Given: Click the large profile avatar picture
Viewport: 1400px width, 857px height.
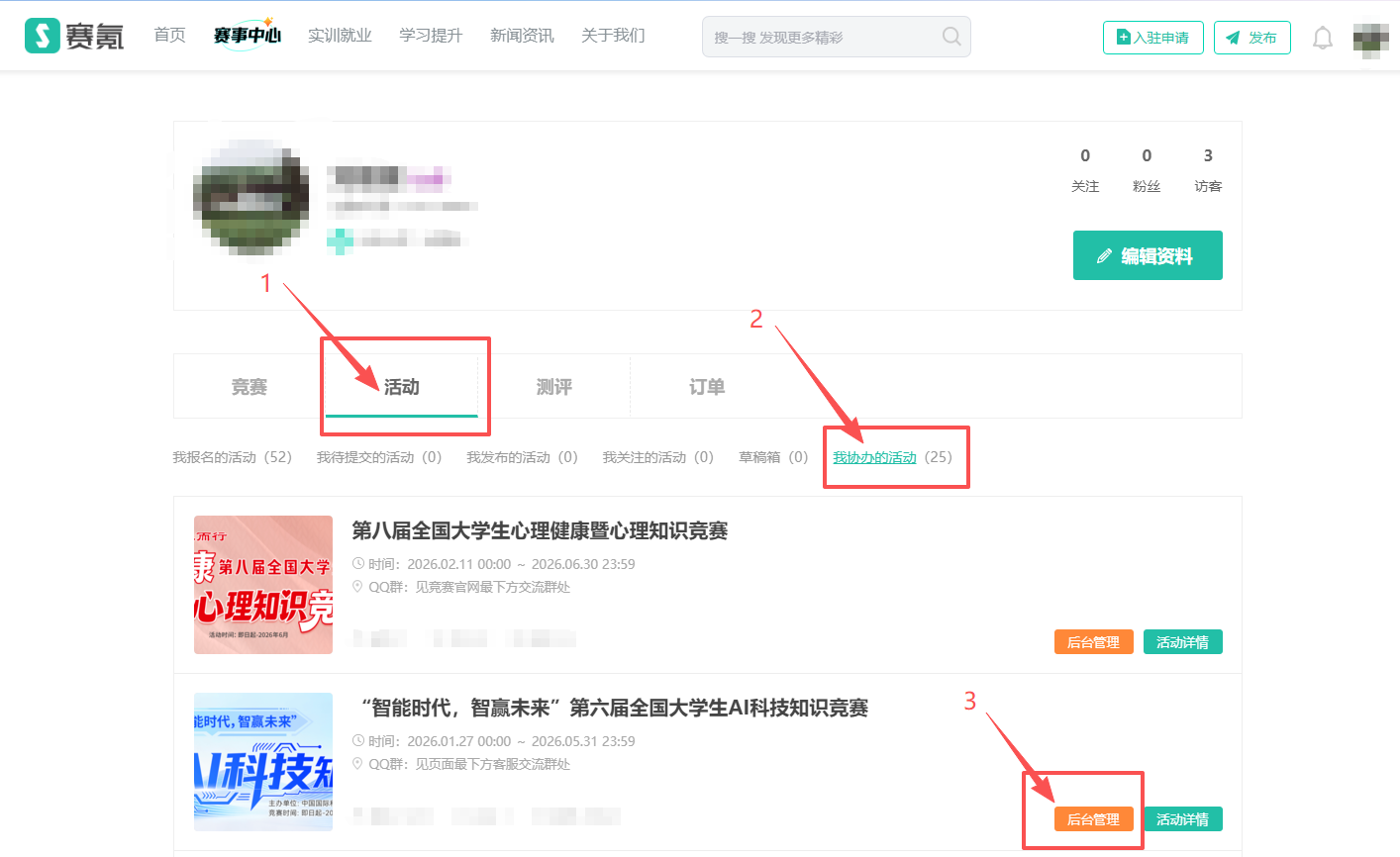Looking at the screenshot, I should (250, 198).
